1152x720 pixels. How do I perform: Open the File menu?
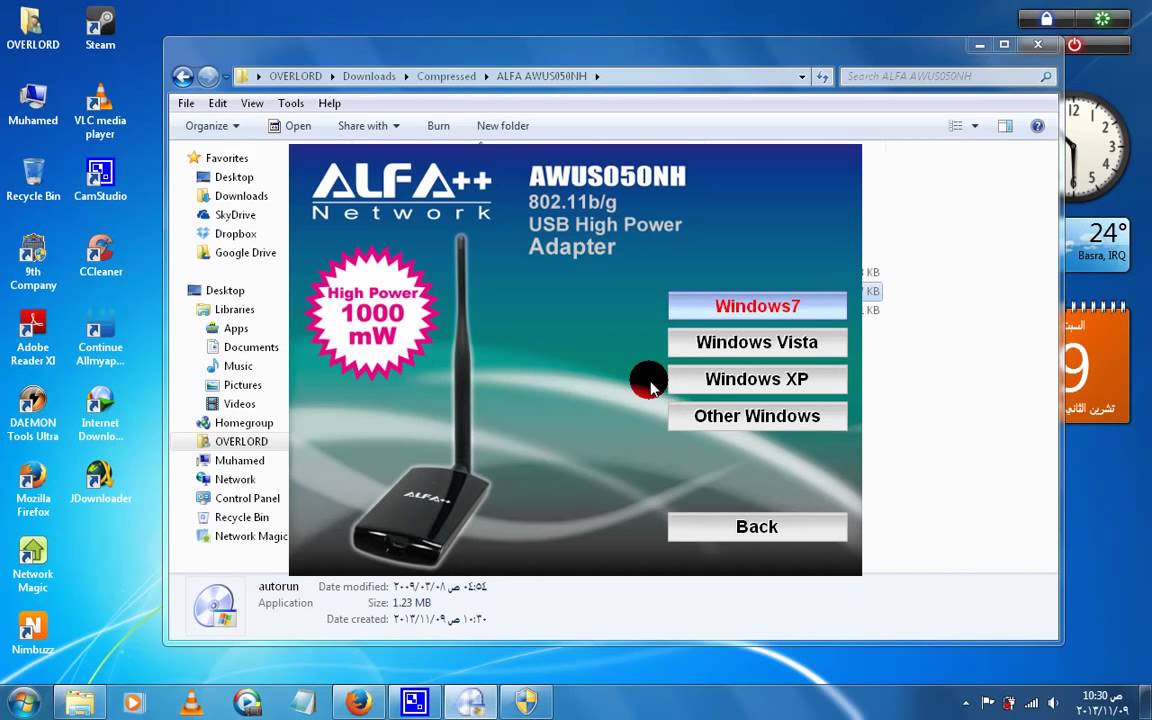pyautogui.click(x=186, y=103)
